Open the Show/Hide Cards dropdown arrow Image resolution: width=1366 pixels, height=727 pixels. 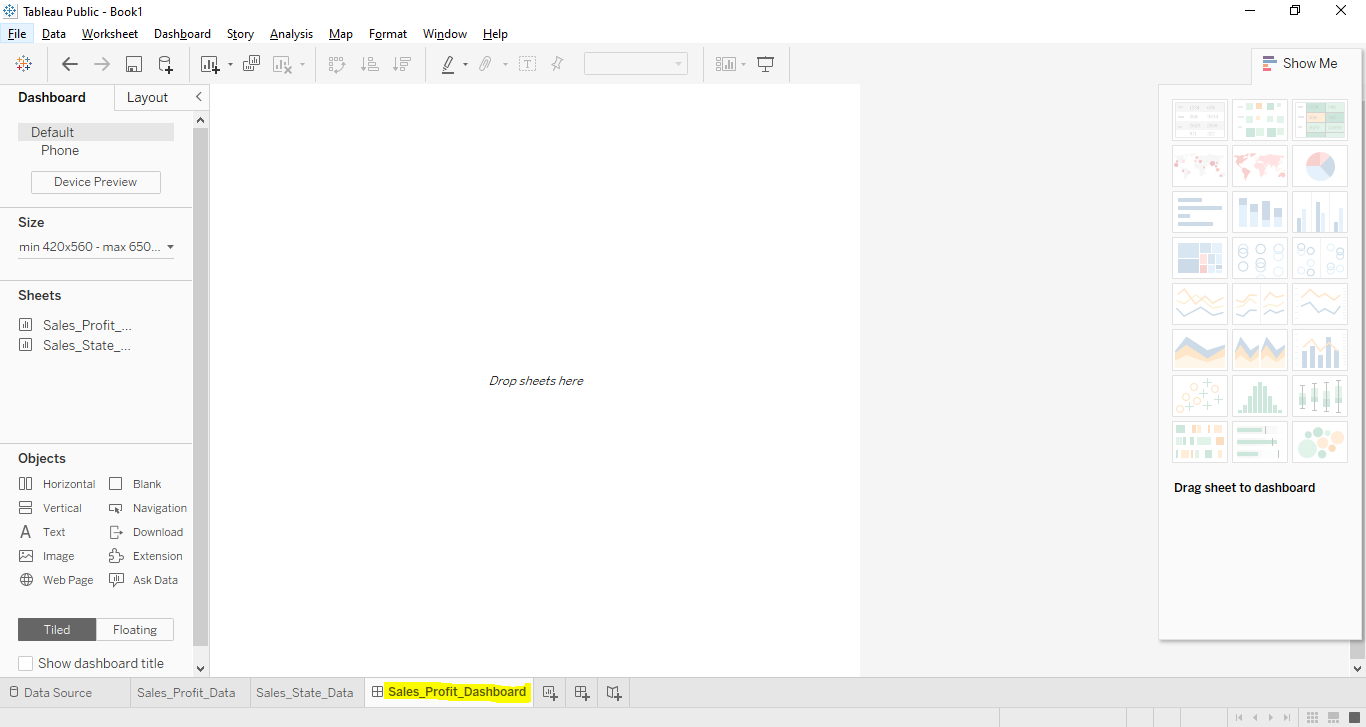pos(743,65)
